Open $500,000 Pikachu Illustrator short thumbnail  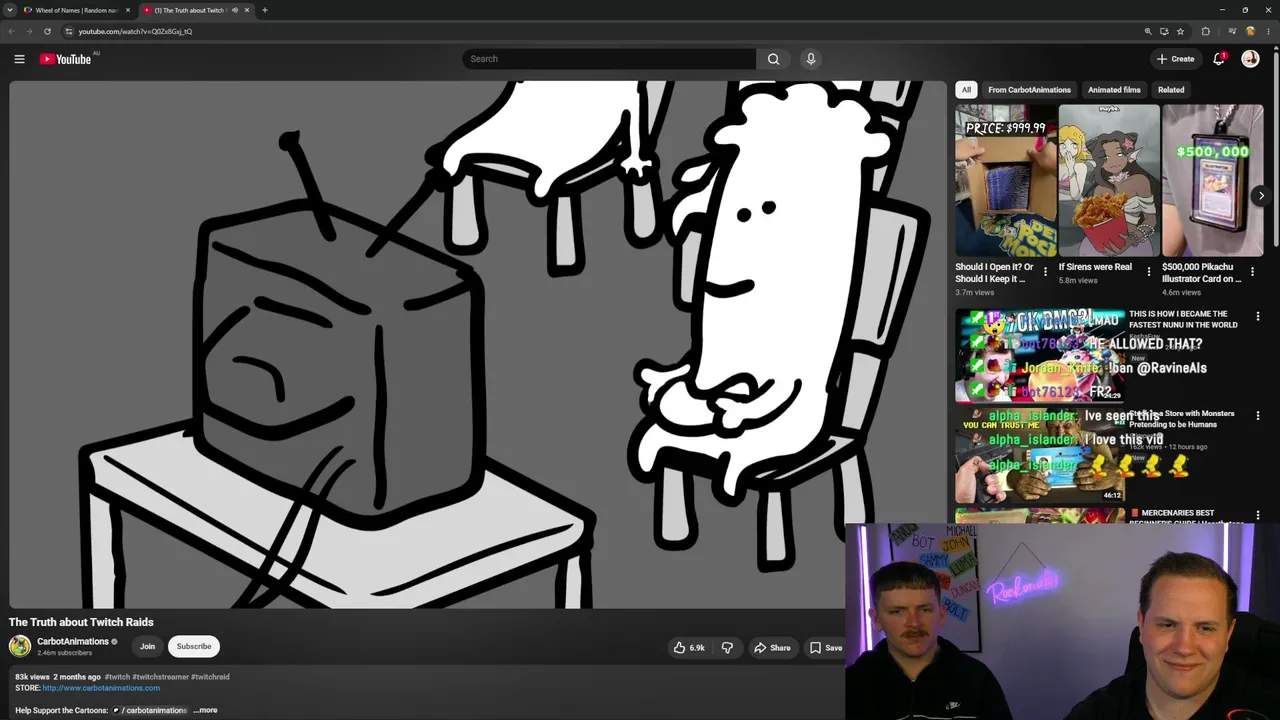(1213, 181)
